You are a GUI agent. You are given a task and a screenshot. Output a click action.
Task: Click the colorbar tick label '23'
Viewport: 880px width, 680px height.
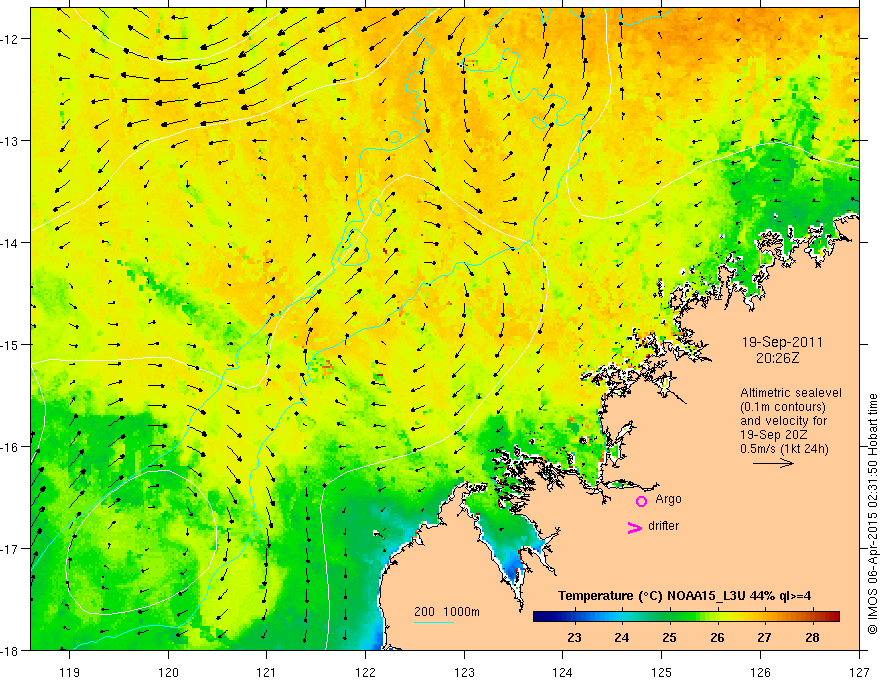(574, 638)
